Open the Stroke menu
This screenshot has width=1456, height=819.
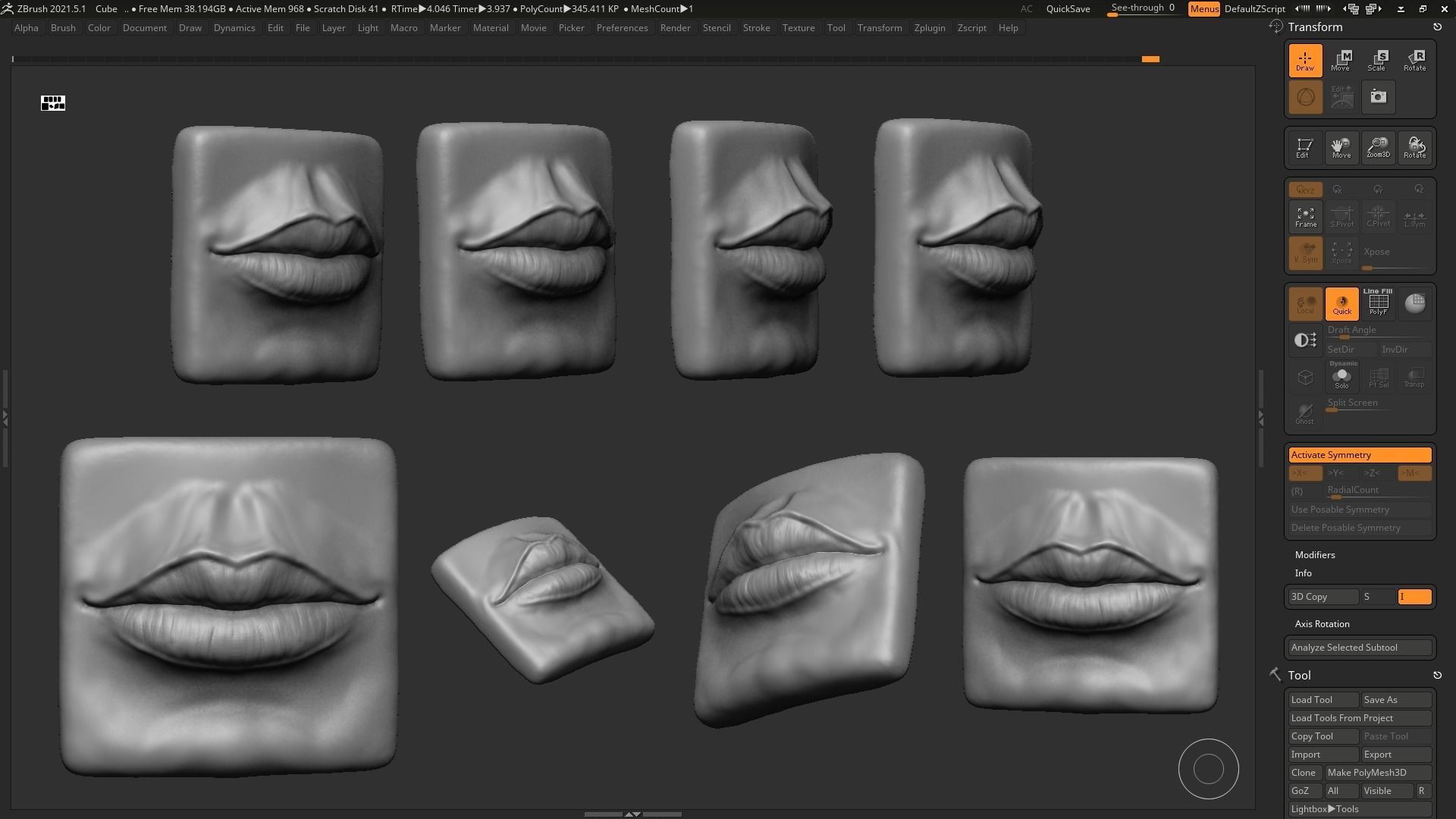click(x=755, y=28)
